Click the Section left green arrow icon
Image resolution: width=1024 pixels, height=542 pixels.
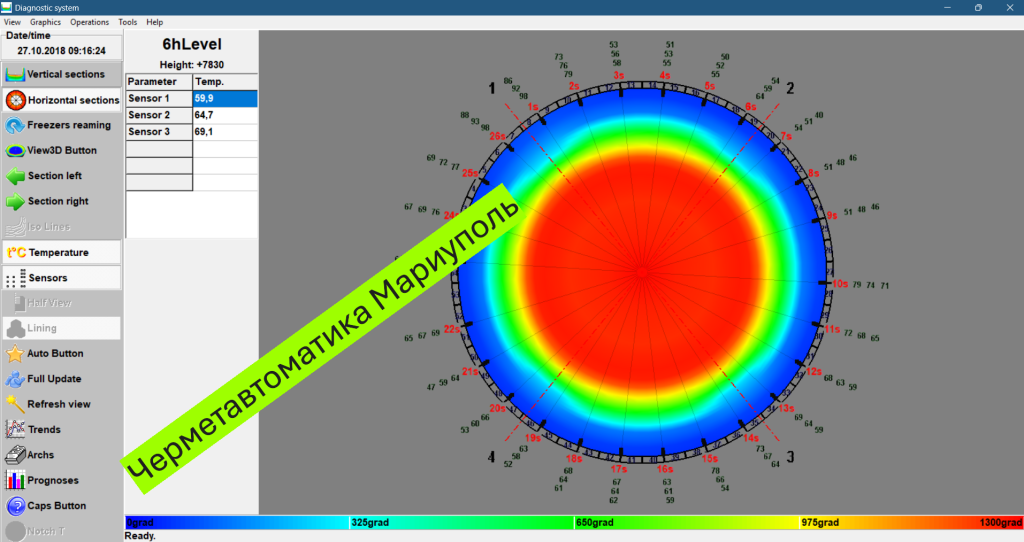pos(15,176)
